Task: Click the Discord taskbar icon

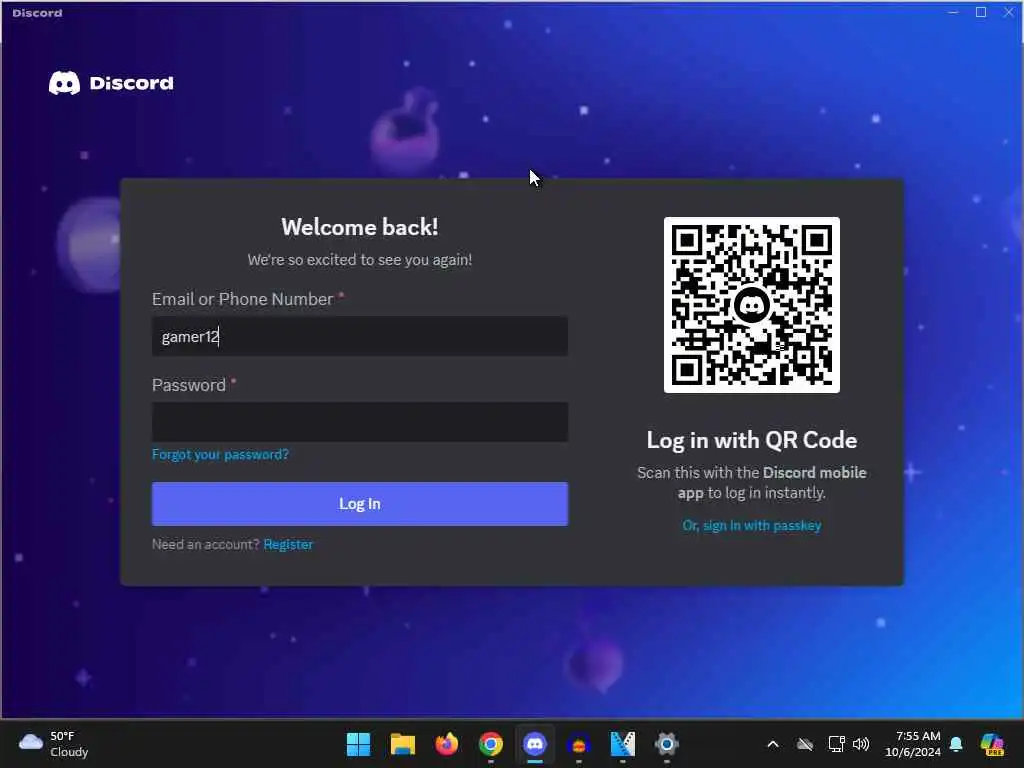Action: 535,744
